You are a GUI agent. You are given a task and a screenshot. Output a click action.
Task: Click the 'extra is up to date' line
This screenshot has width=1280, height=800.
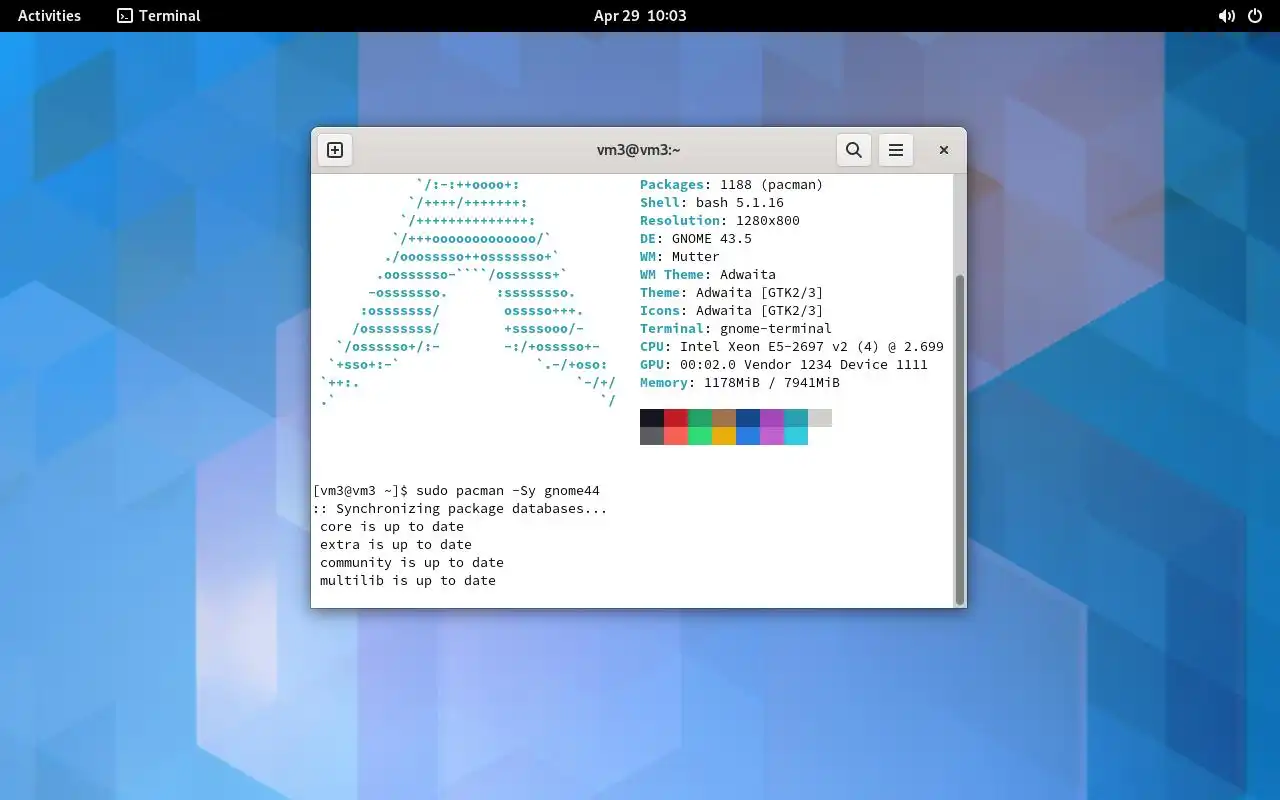(396, 545)
